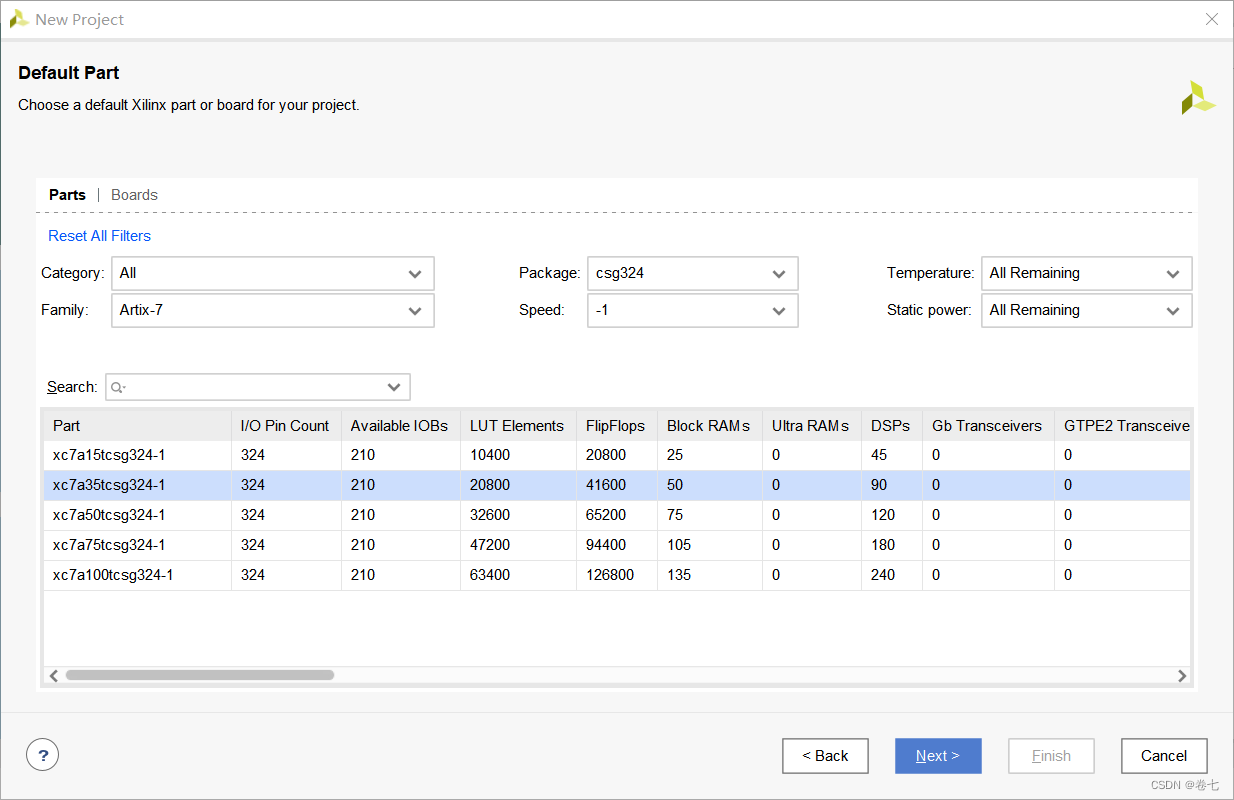This screenshot has width=1234, height=800.
Task: Sort by FlipFlops column header
Action: point(616,425)
